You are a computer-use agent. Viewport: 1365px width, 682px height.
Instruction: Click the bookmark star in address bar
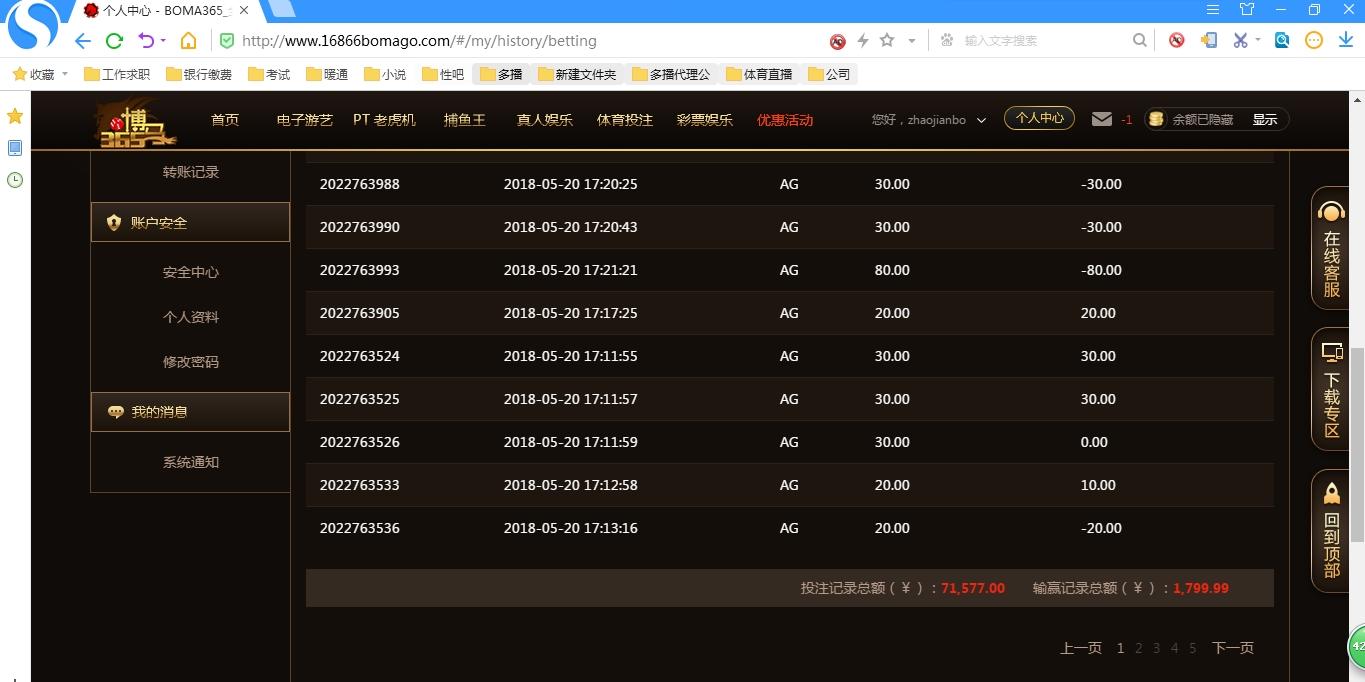(887, 41)
